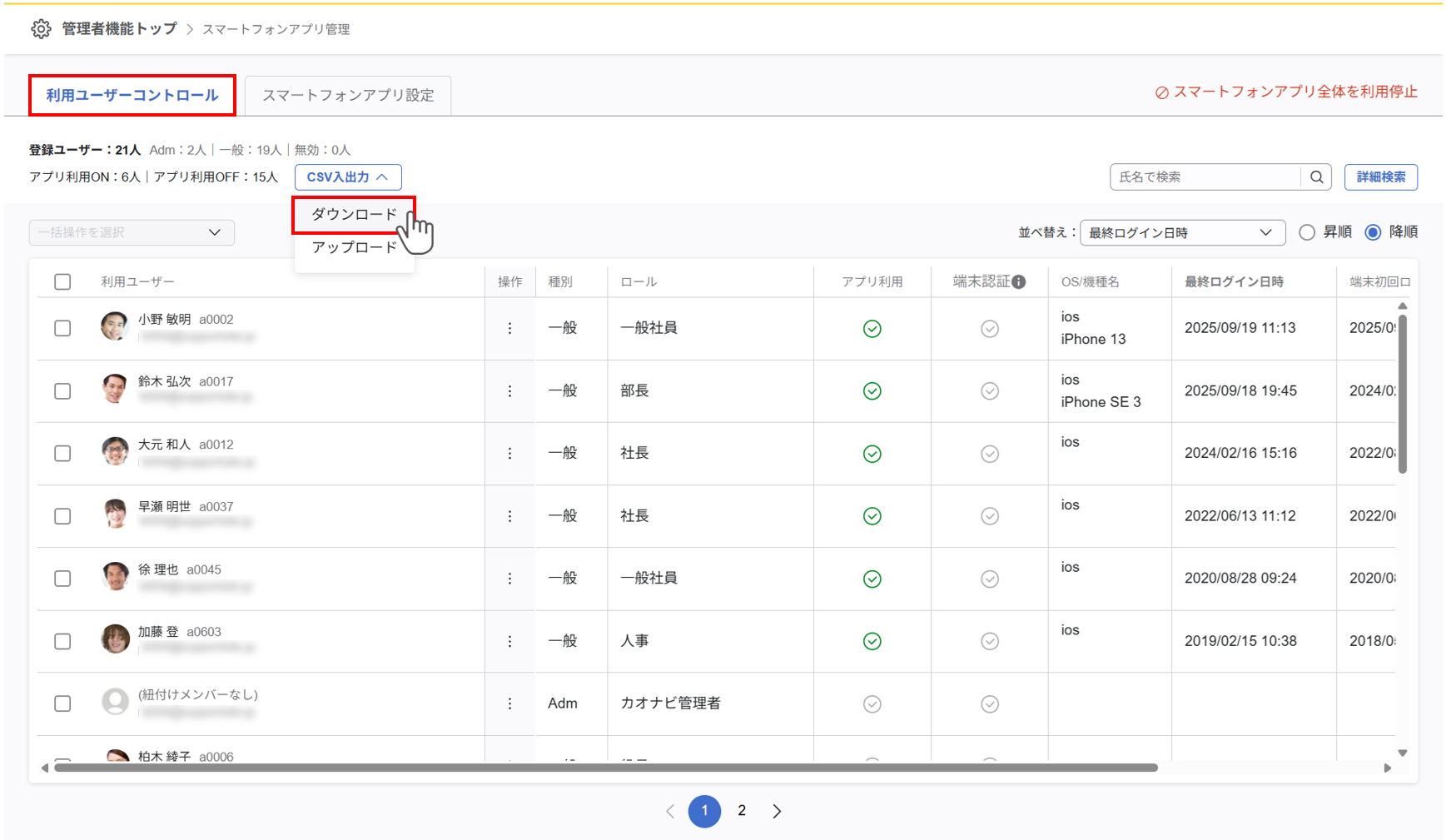
Task: Open the 一括操作を選択 dropdown
Action: click(132, 232)
